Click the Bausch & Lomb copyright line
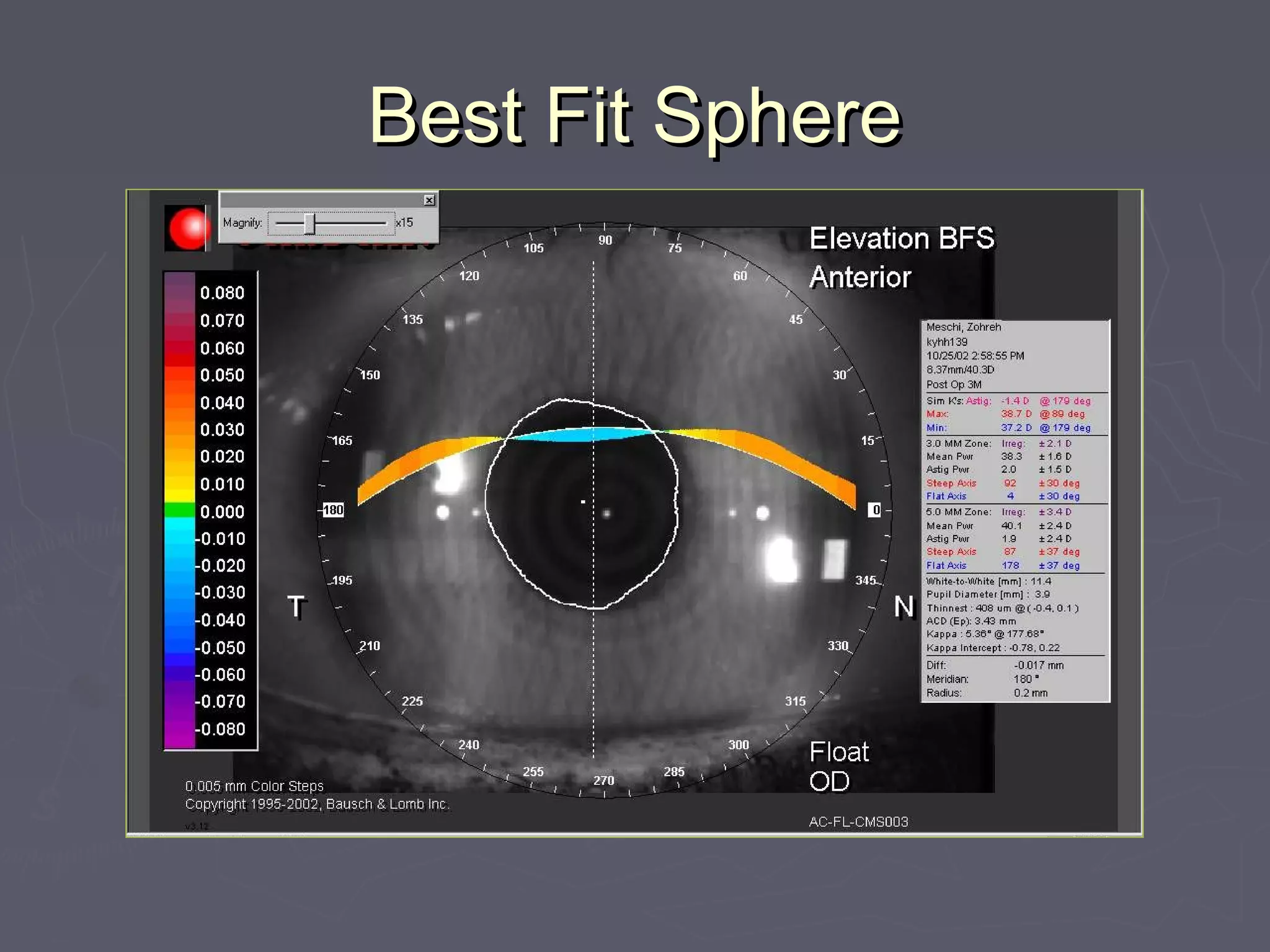Screen dimensions: 1270x952 click(317, 804)
